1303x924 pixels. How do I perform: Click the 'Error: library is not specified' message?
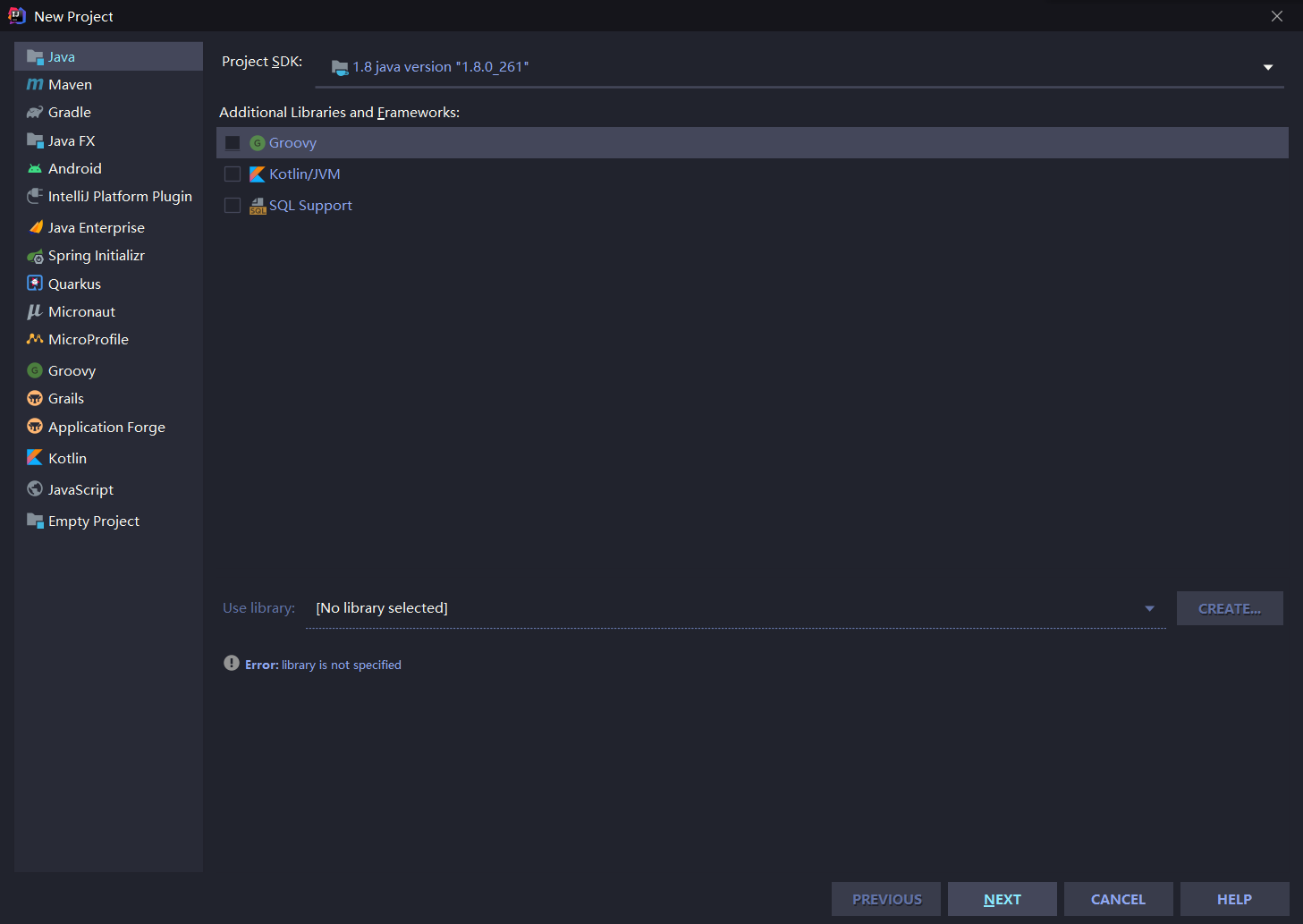pos(323,665)
